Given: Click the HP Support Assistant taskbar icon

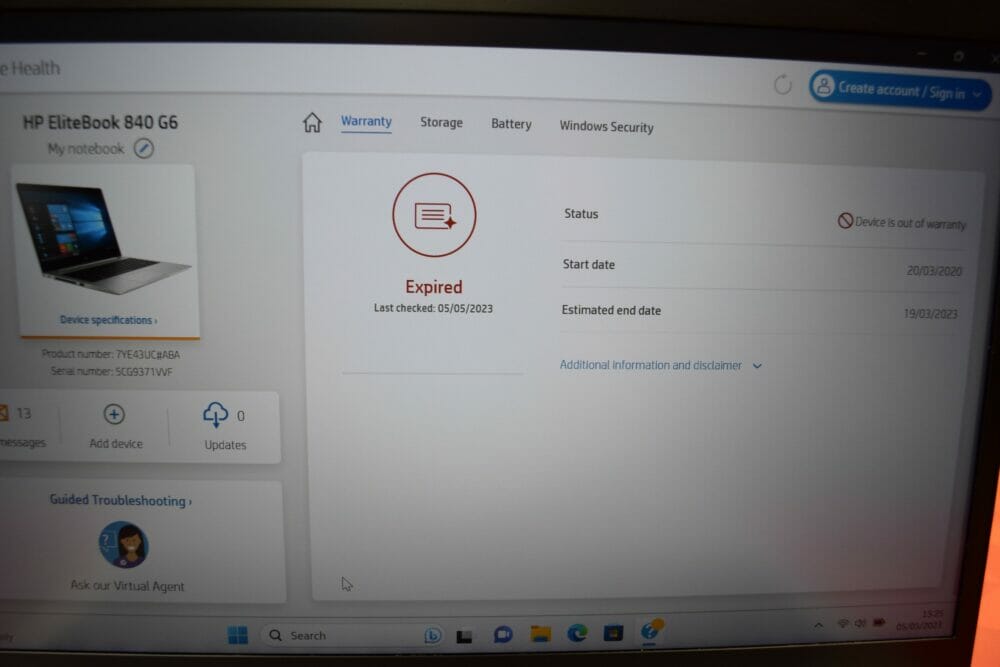Looking at the screenshot, I should tap(651, 631).
